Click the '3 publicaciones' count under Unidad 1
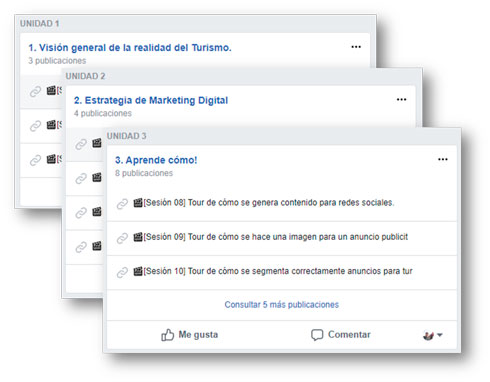This screenshot has height=382, width=490. click(57, 61)
